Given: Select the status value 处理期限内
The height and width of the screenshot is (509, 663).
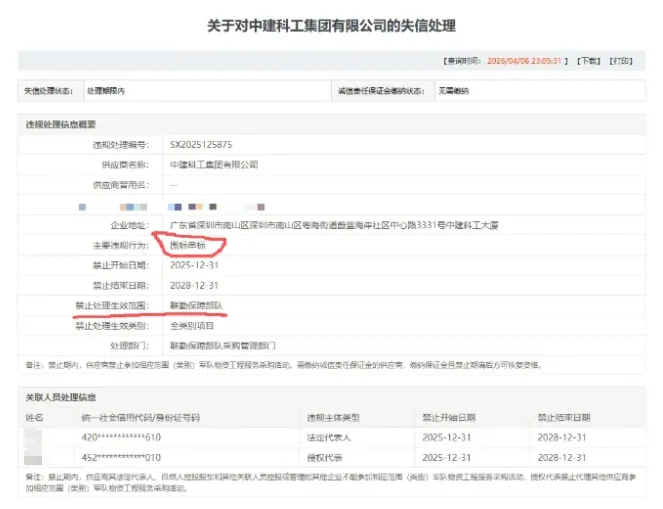Looking at the screenshot, I should [x=106, y=91].
